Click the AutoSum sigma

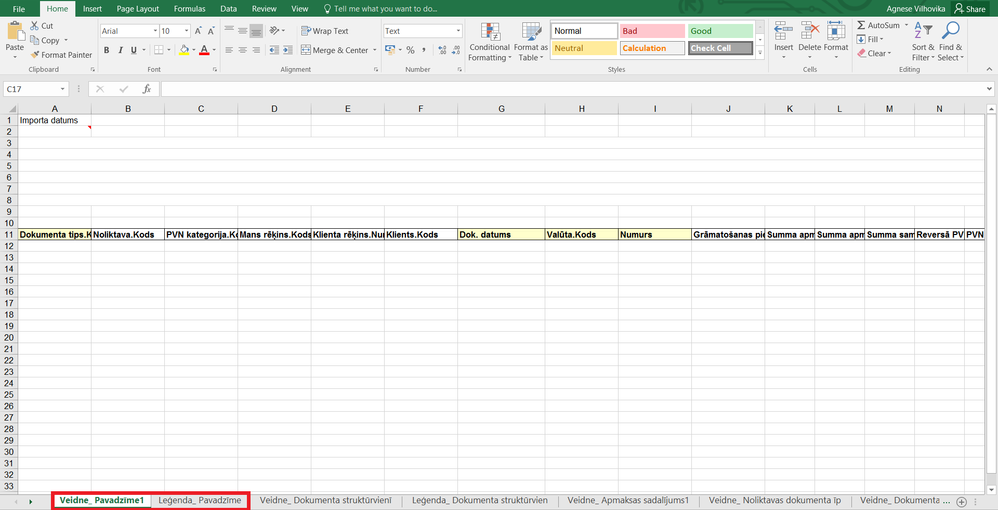pyautogui.click(x=861, y=25)
